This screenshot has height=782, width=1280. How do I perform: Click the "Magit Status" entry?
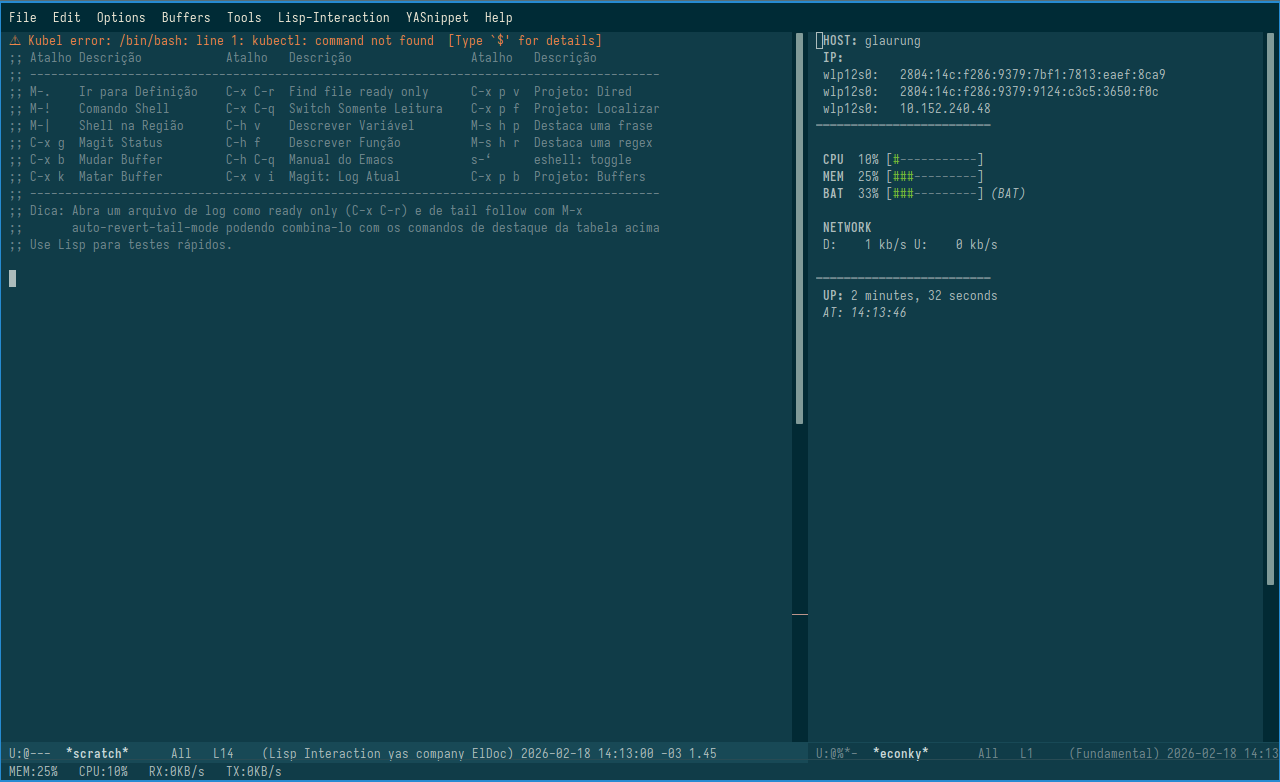(x=121, y=143)
